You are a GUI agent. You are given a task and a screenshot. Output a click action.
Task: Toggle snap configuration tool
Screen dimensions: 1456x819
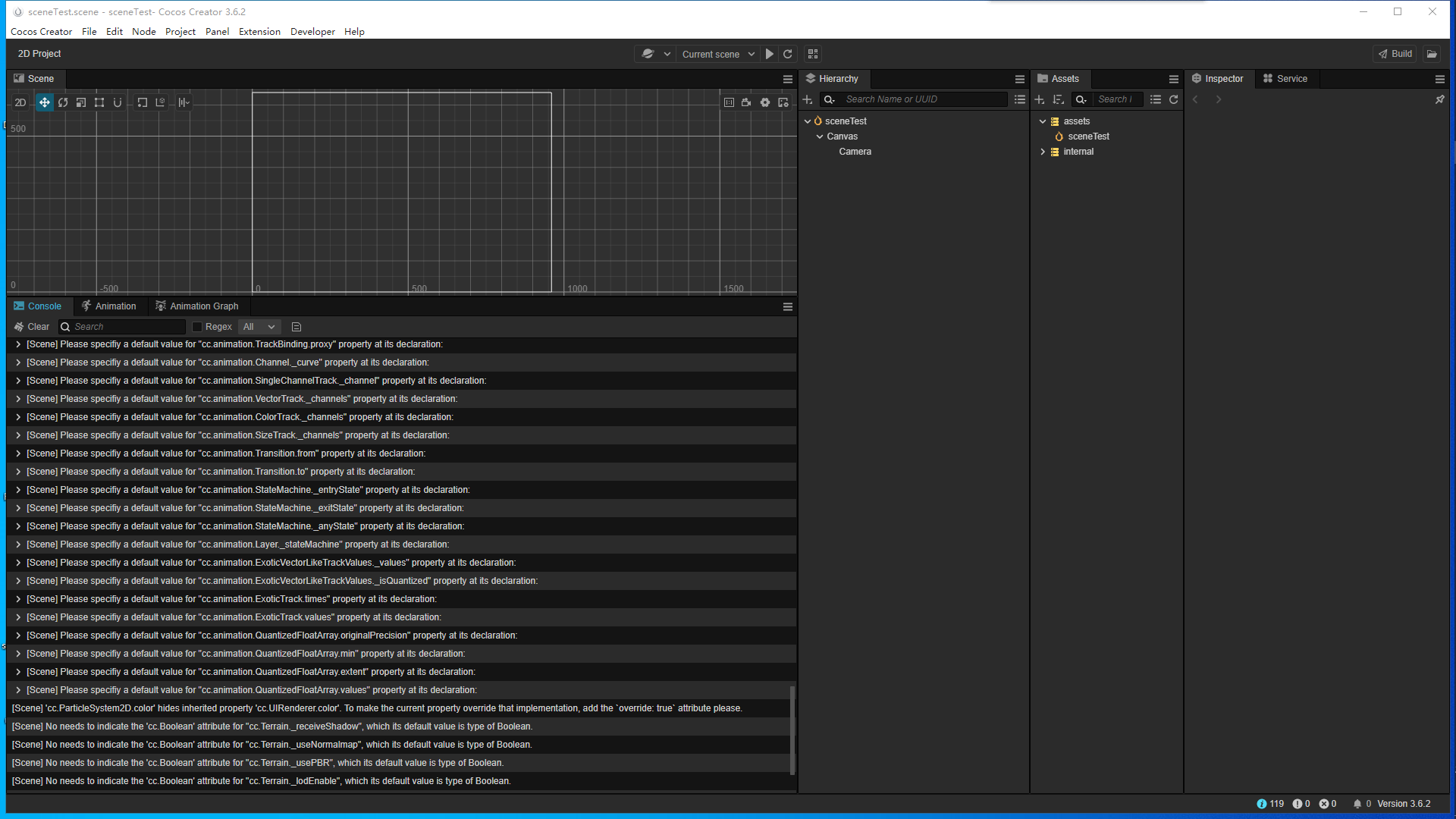click(118, 102)
